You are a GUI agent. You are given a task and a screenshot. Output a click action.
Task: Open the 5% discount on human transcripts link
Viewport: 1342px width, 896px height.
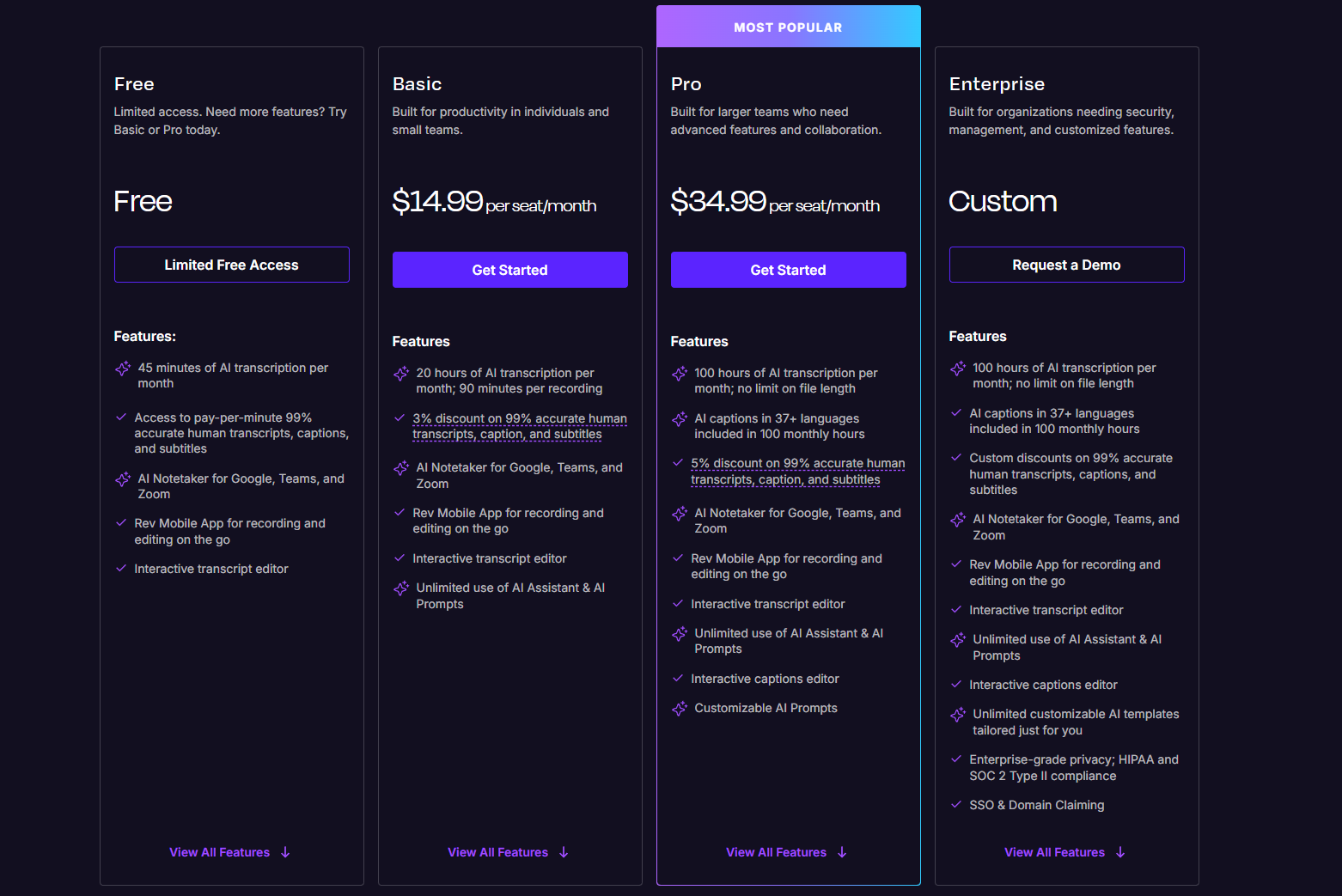797,472
